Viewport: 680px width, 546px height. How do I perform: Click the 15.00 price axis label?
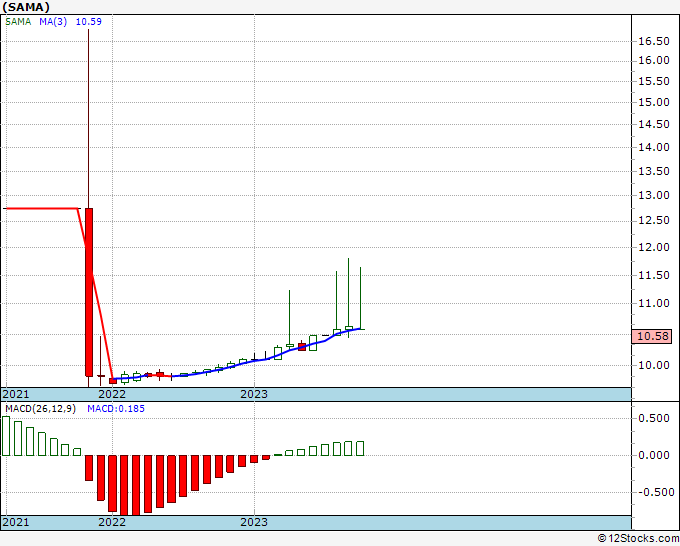tap(654, 102)
